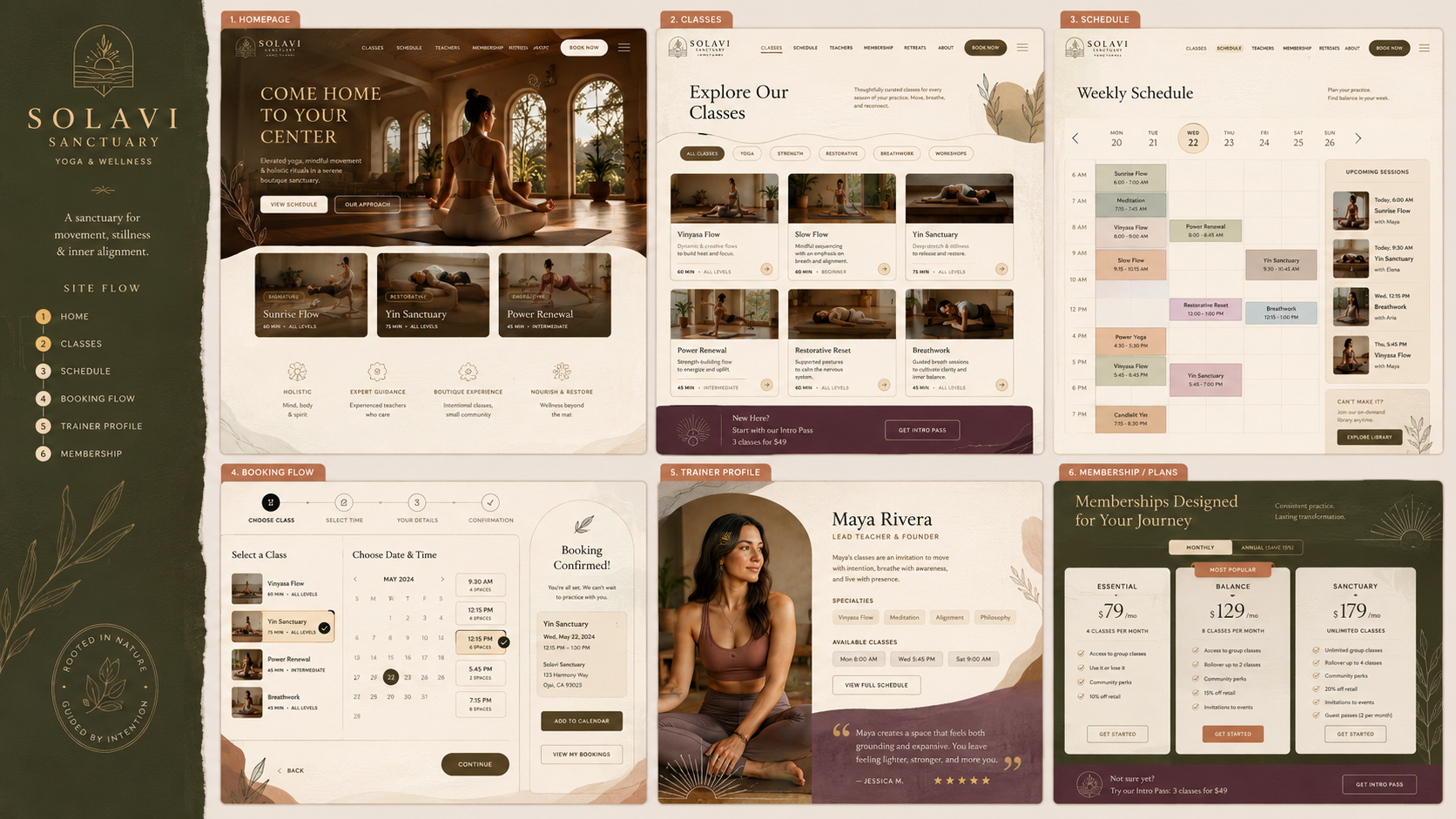This screenshot has width=1456, height=819.
Task: Click the Choose Class step icon in booking flow
Action: pyautogui.click(x=271, y=502)
